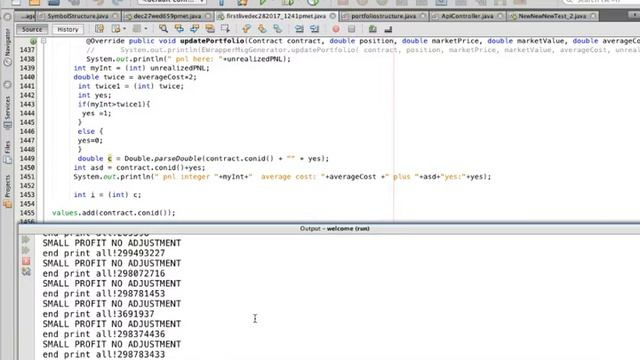Screen dimensions: 640x360
Task: Click line number 1455 in gutter
Action: coord(27,213)
